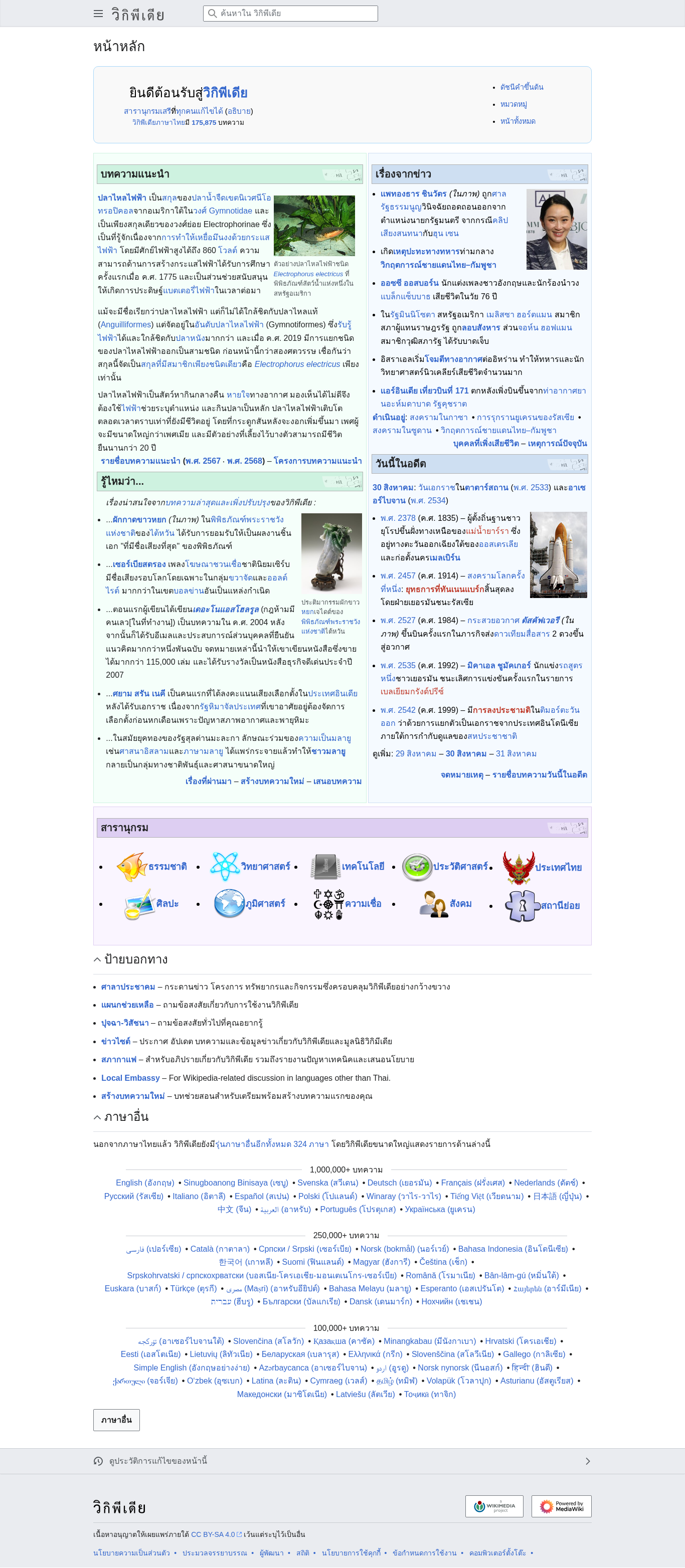Click the วิกิพีเดีย logo in the header
685x1568 pixels.
click(137, 14)
